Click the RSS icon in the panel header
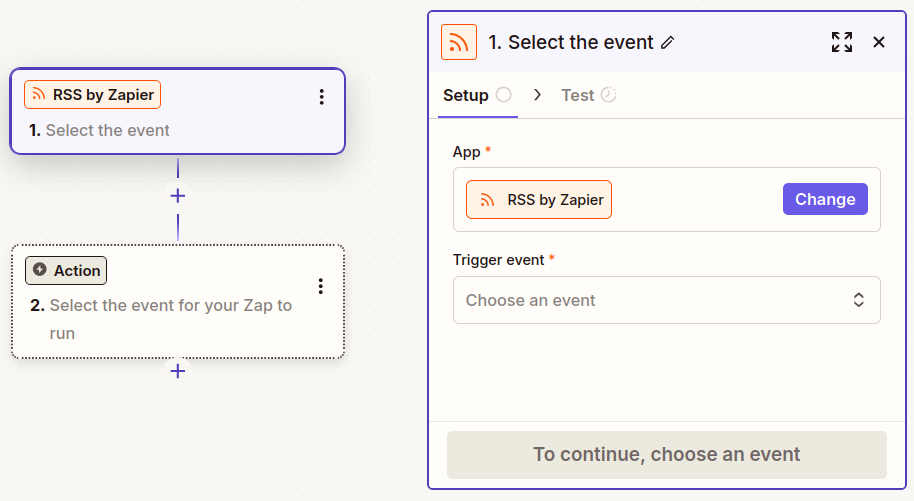Image resolution: width=914 pixels, height=501 pixels. (459, 42)
